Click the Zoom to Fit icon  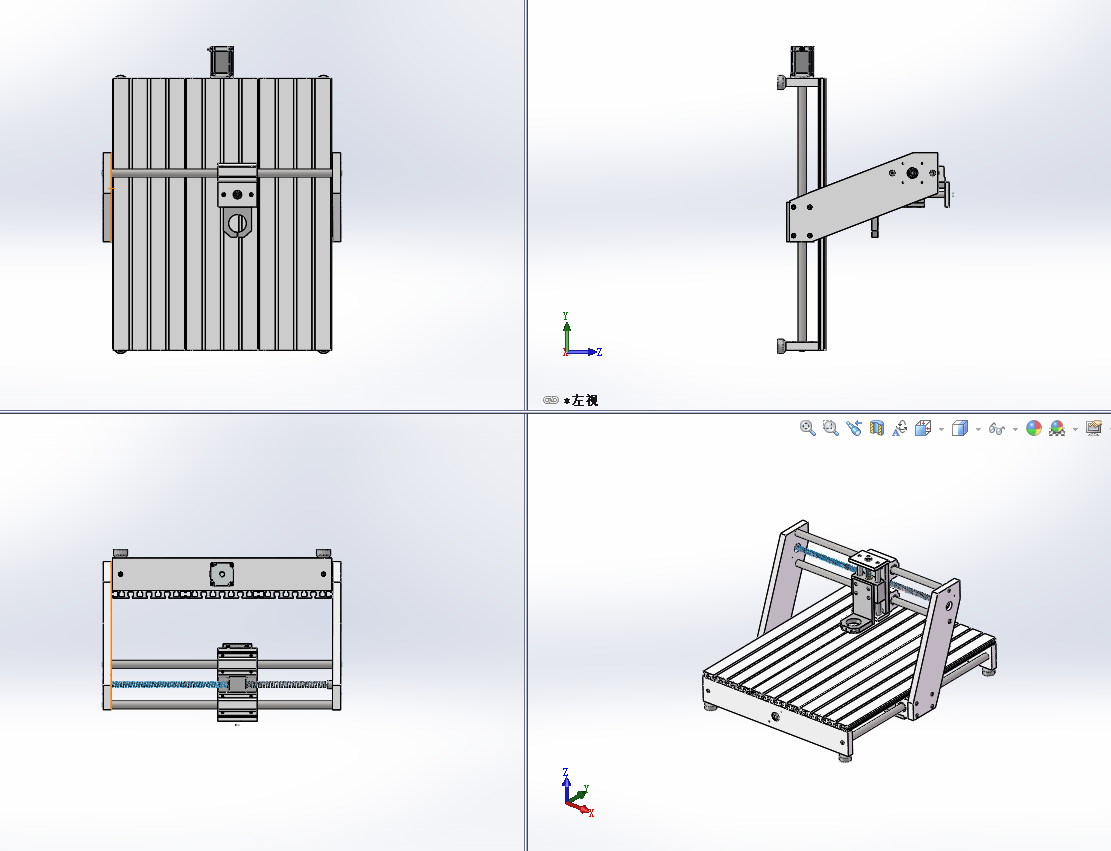pos(806,428)
